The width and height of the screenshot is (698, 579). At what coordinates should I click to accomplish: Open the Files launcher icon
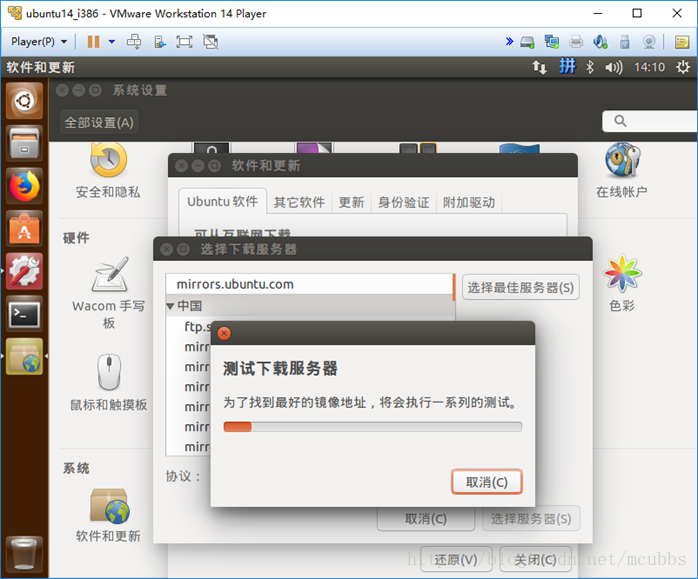tap(24, 143)
